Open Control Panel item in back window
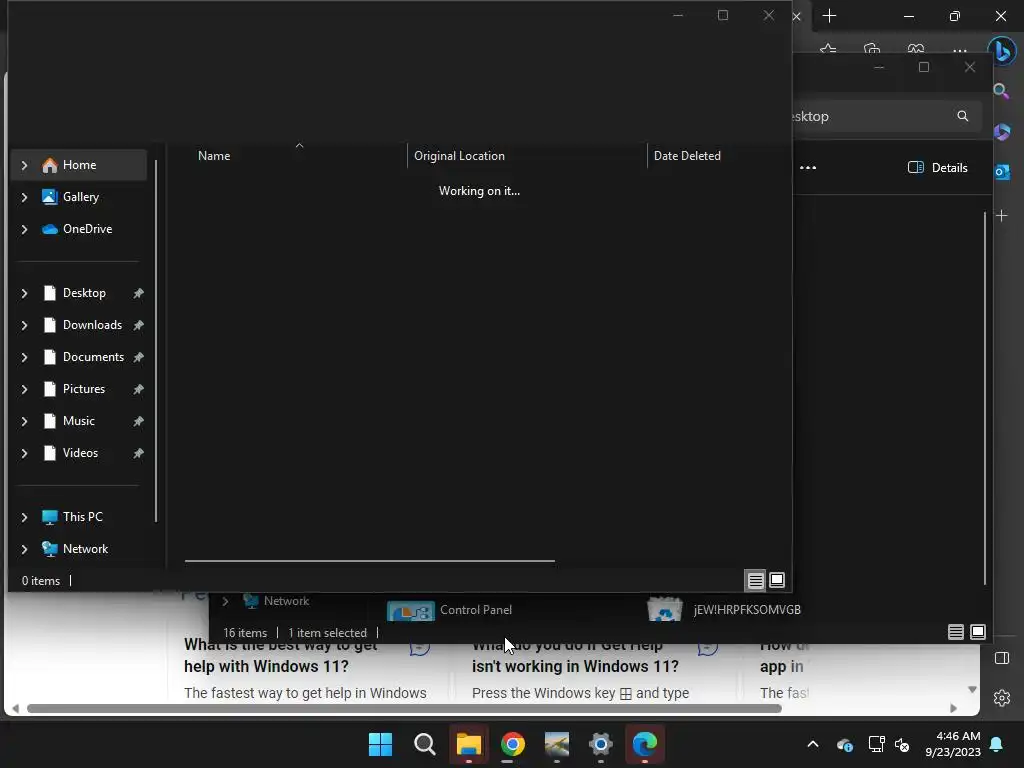Viewport: 1024px width, 768px height. tap(451, 610)
